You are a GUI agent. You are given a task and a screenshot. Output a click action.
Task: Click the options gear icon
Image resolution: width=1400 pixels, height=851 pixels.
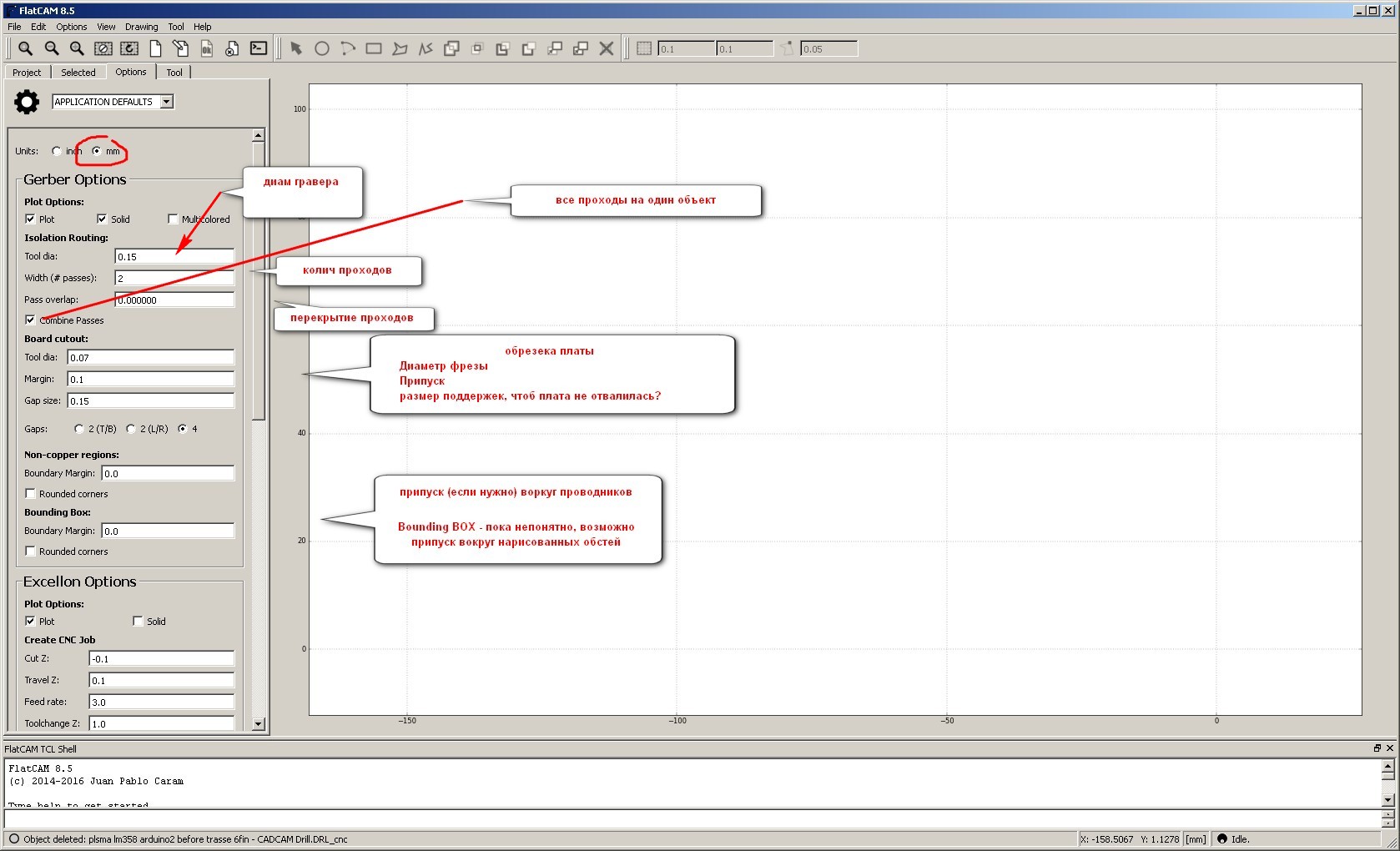pyautogui.click(x=27, y=102)
